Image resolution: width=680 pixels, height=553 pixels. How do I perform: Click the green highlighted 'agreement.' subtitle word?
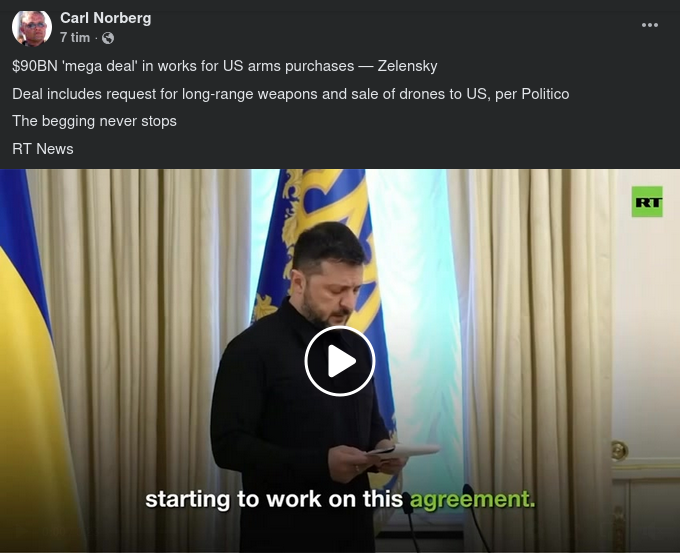472,499
